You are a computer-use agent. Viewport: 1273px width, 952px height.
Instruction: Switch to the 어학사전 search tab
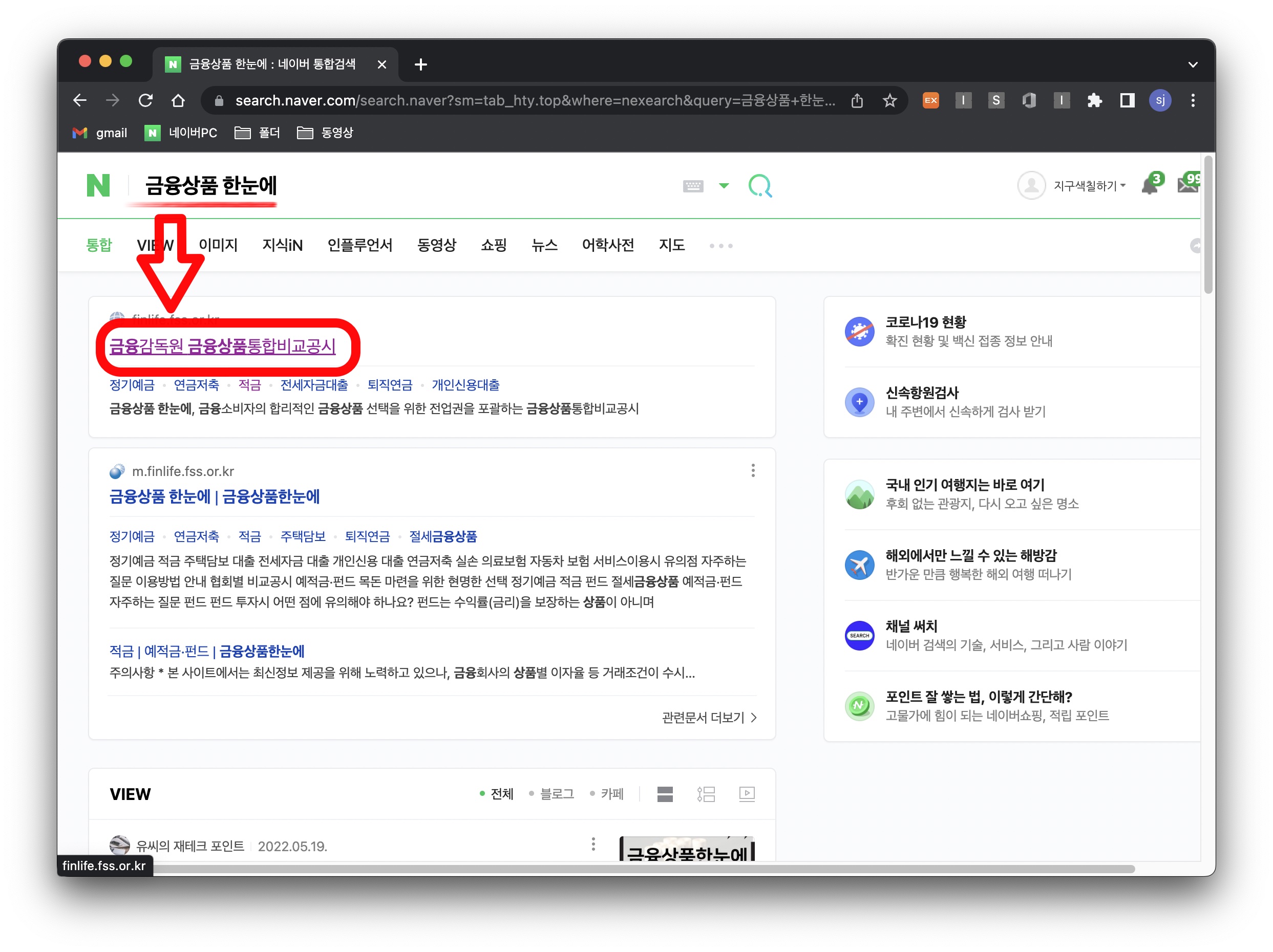point(608,245)
